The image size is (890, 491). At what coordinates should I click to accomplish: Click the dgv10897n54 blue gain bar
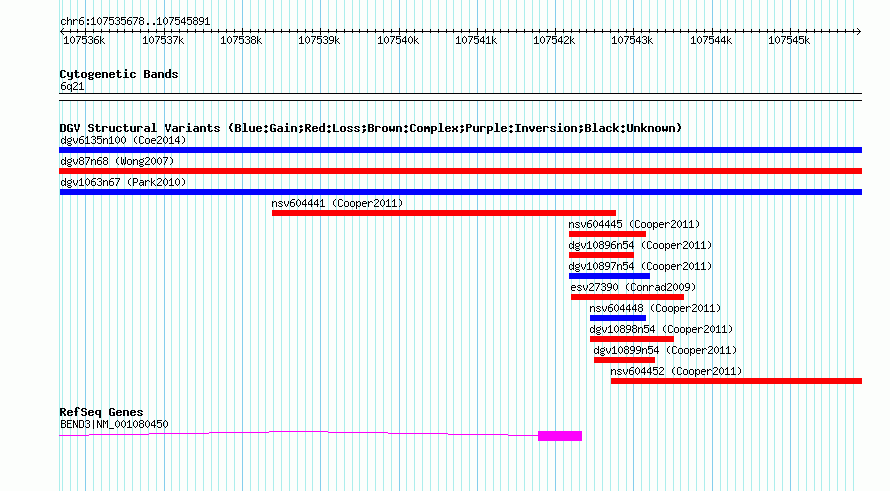click(x=609, y=276)
